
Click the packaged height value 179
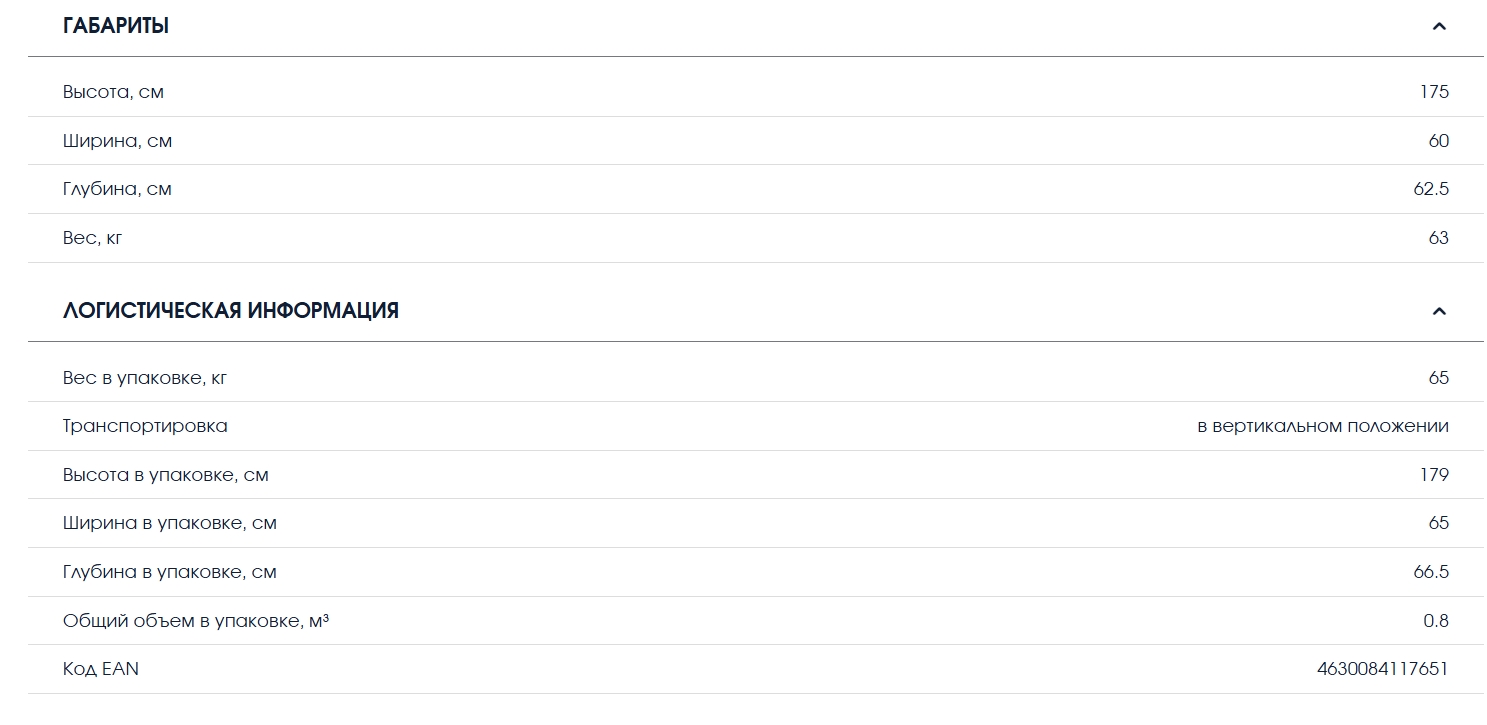point(1434,475)
